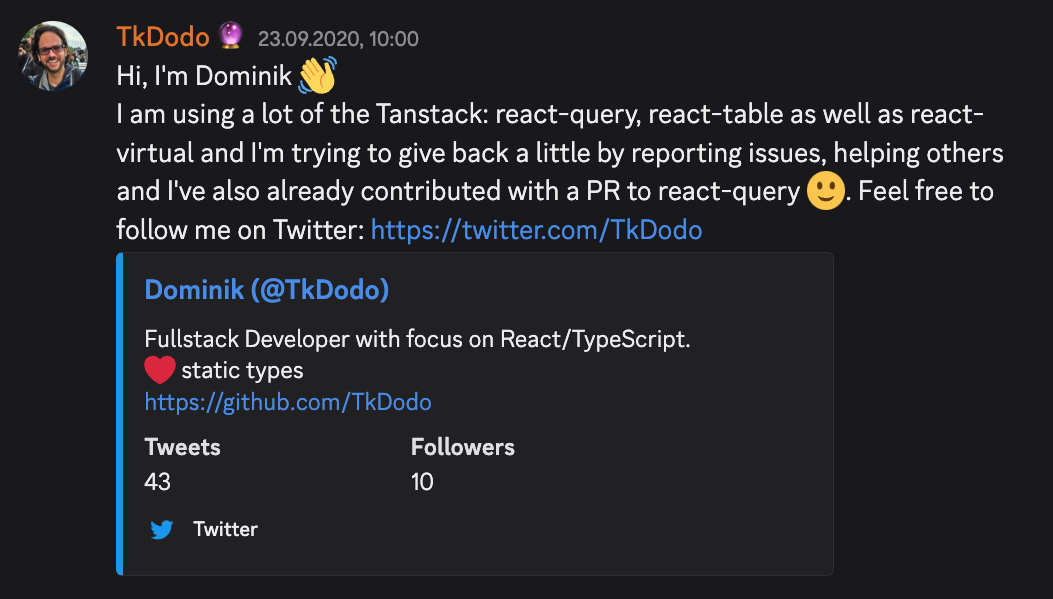Click the message timestamp 23.09.2020, 10:00
Screen dimensions: 1053x599
point(337,39)
